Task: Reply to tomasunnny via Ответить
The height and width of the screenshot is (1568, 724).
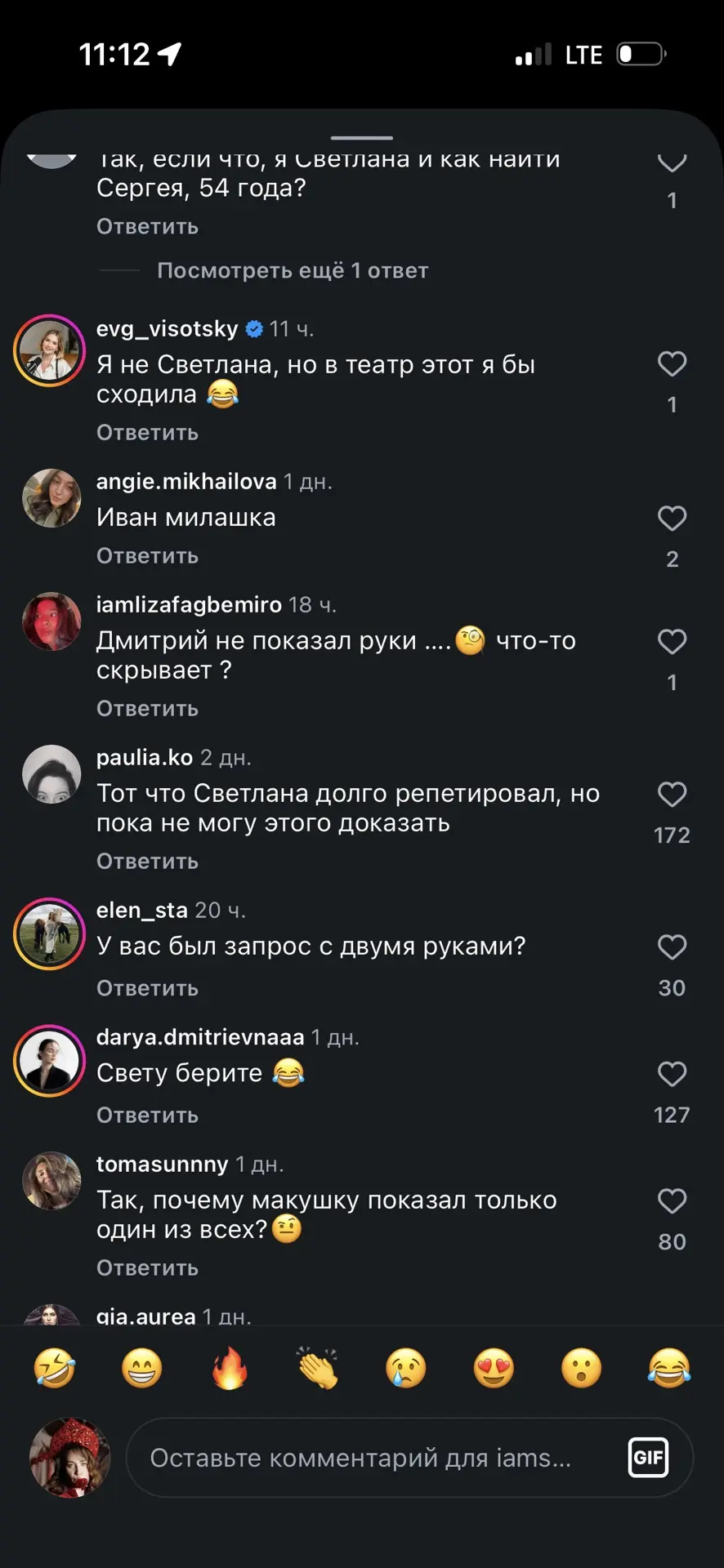Action: [148, 1268]
